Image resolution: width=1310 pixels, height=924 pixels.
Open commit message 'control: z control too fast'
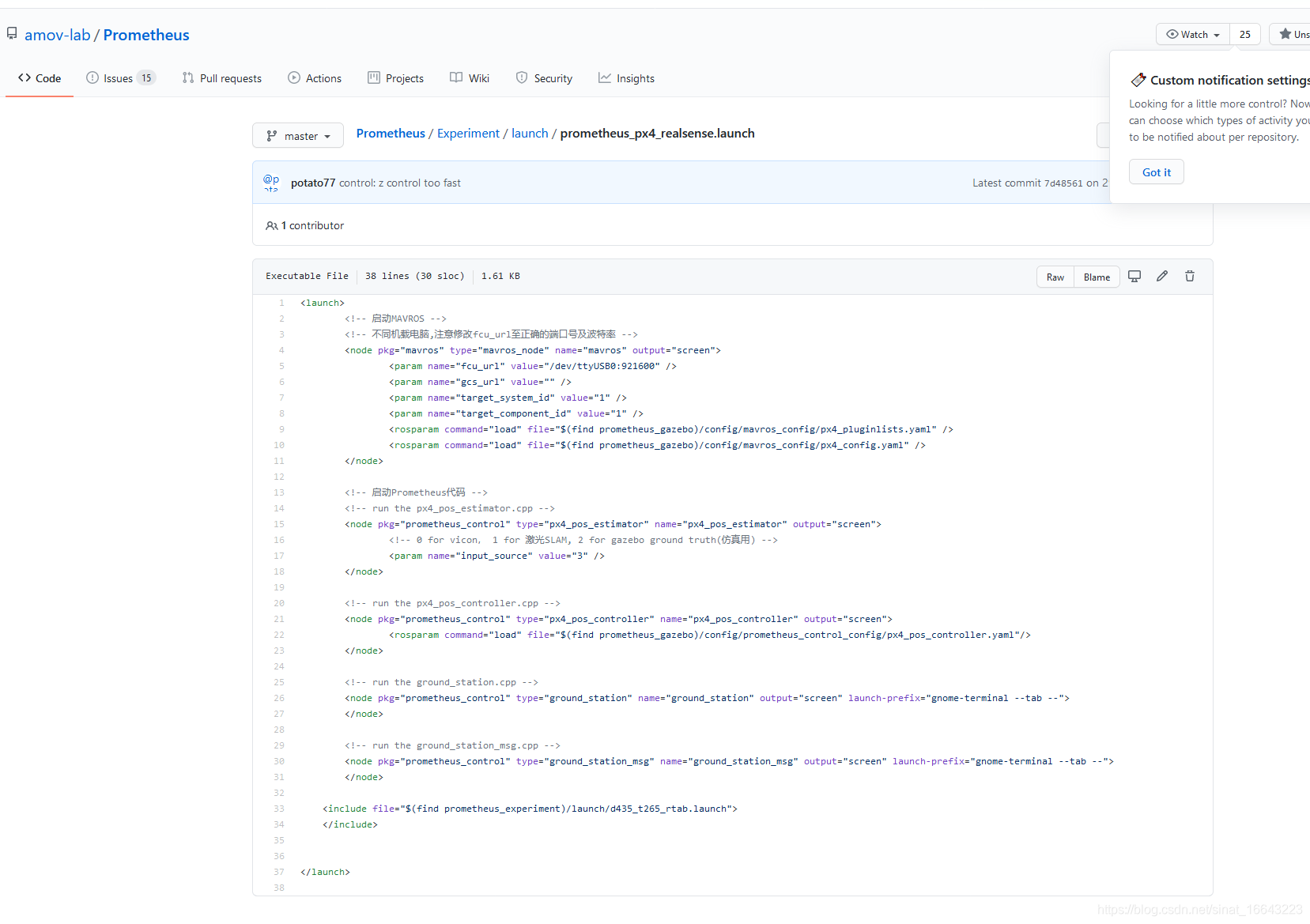400,183
